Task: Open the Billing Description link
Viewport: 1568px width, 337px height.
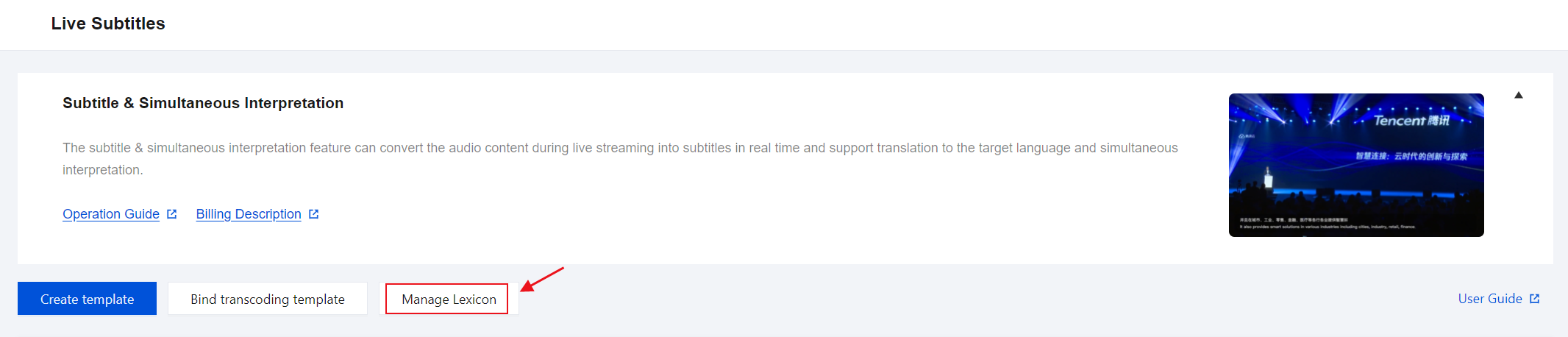Action: [249, 214]
